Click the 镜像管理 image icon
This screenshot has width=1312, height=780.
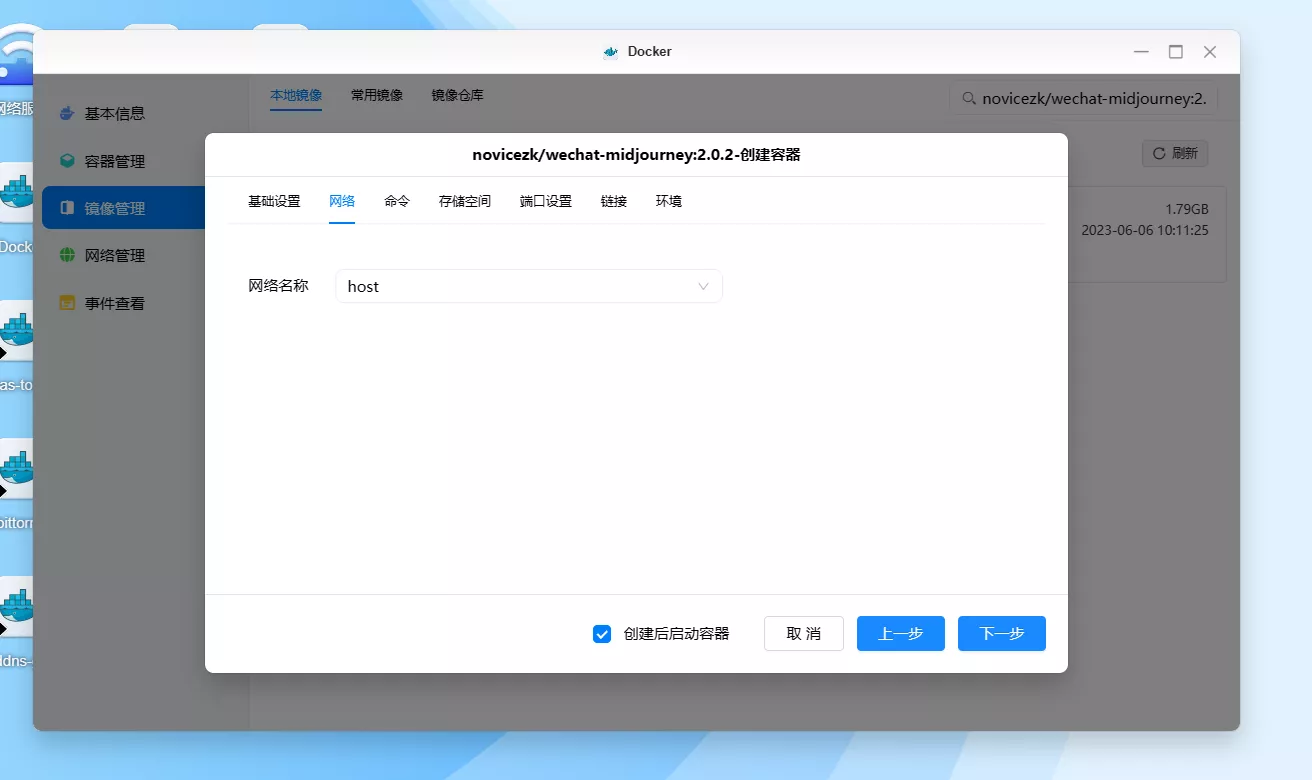coord(67,208)
